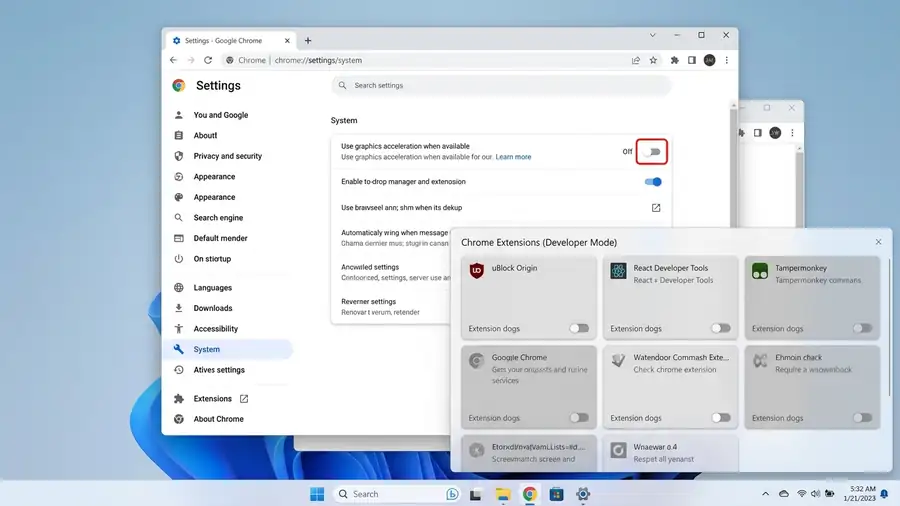The height and width of the screenshot is (506, 900).
Task: Open tab search chevron in title bar
Action: [653, 35]
